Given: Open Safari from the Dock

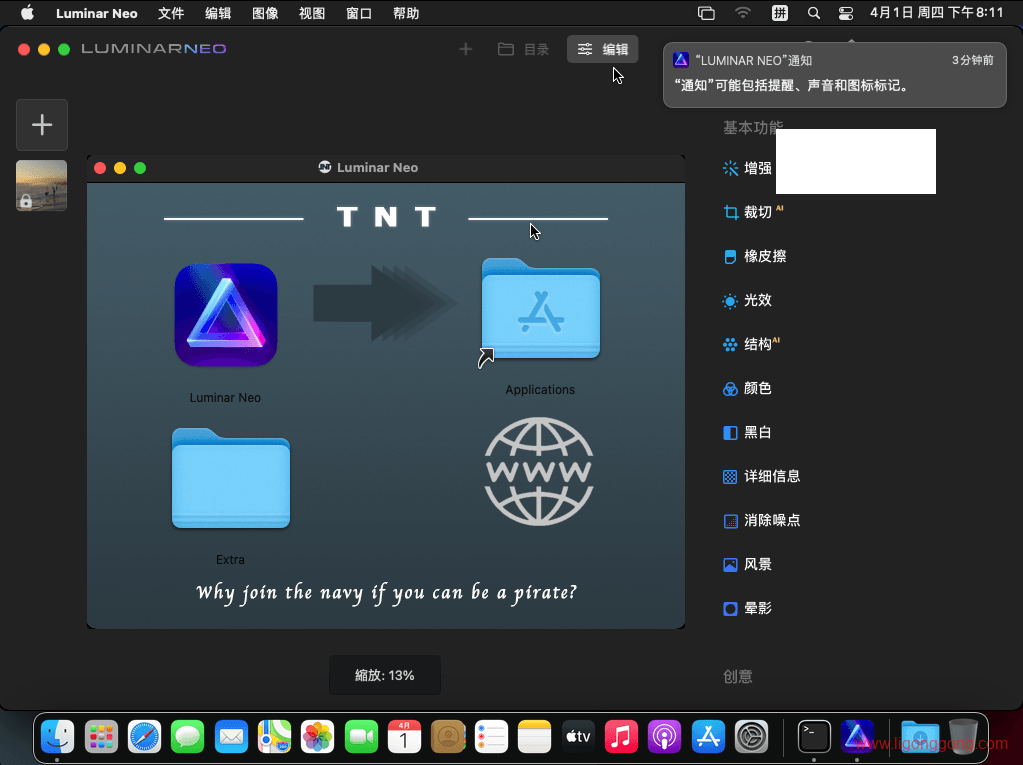Looking at the screenshot, I should 144,737.
